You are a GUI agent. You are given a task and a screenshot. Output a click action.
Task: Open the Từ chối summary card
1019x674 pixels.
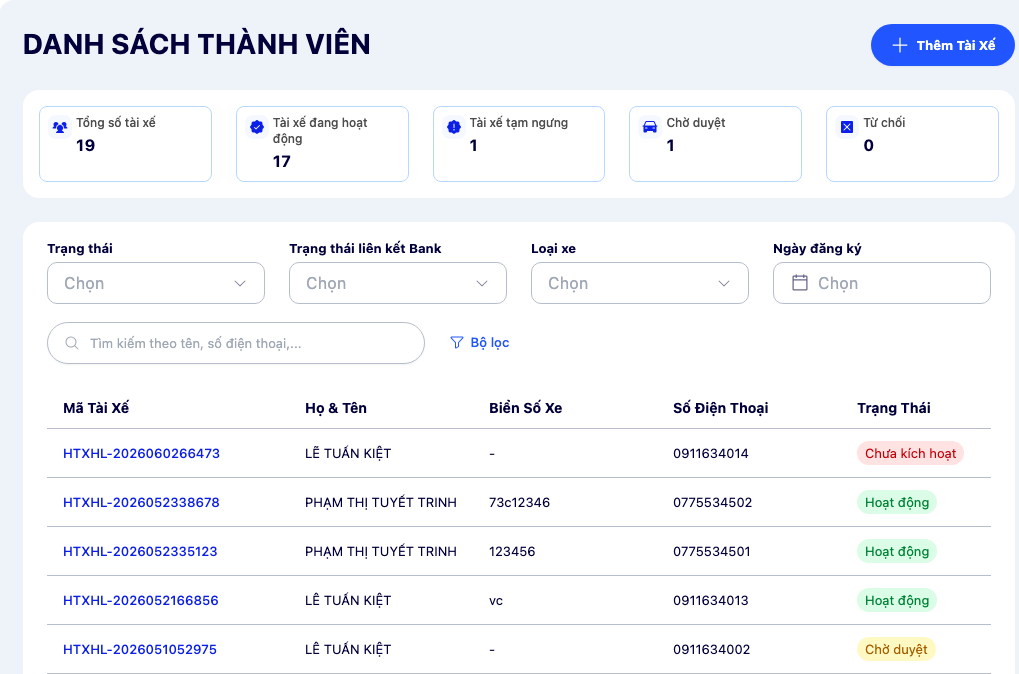[912, 144]
